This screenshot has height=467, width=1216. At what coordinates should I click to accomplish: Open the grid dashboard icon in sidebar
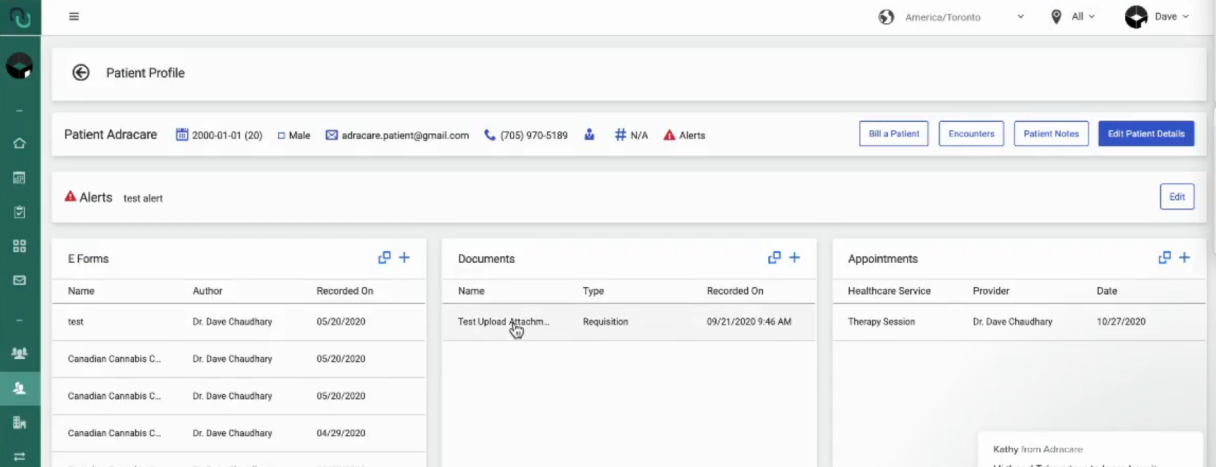click(19, 246)
